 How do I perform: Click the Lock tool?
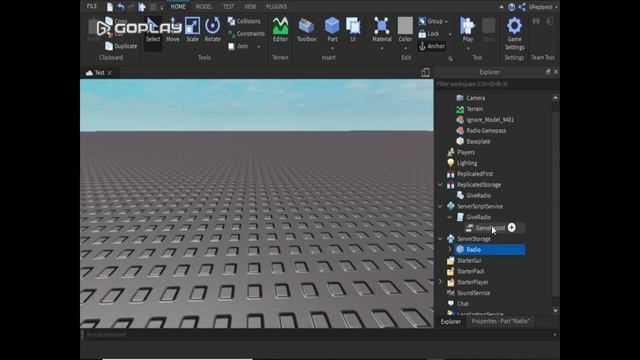(x=429, y=34)
